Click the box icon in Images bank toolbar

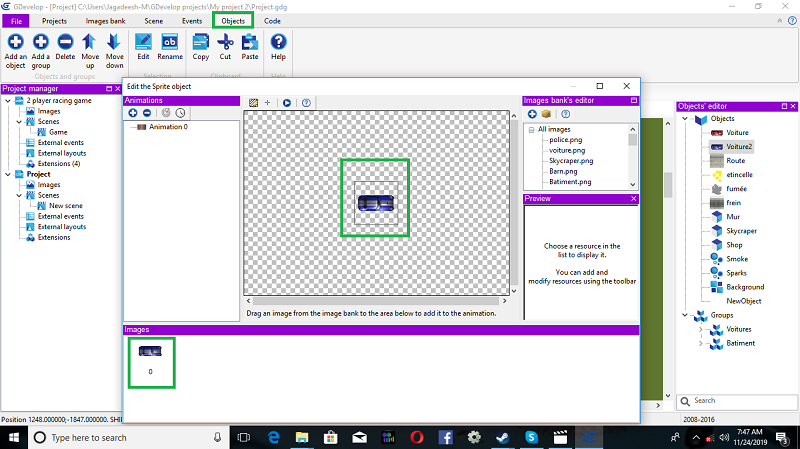pos(546,114)
